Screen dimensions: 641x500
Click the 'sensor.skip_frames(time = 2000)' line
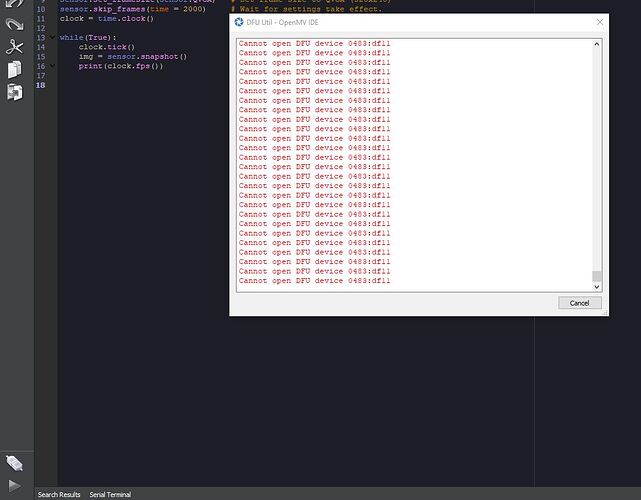tap(133, 9)
